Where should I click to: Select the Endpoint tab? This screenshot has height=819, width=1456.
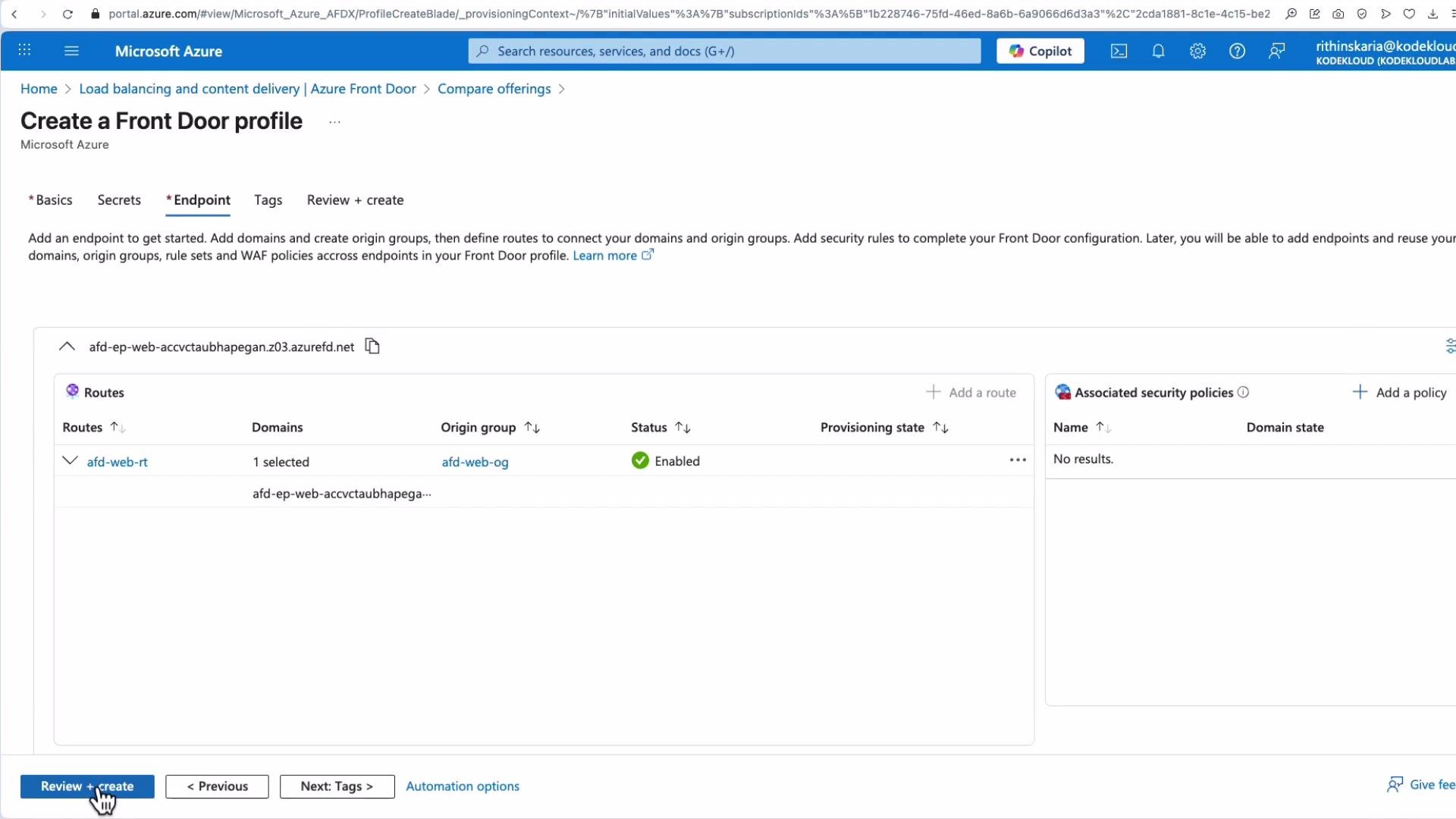(x=198, y=200)
